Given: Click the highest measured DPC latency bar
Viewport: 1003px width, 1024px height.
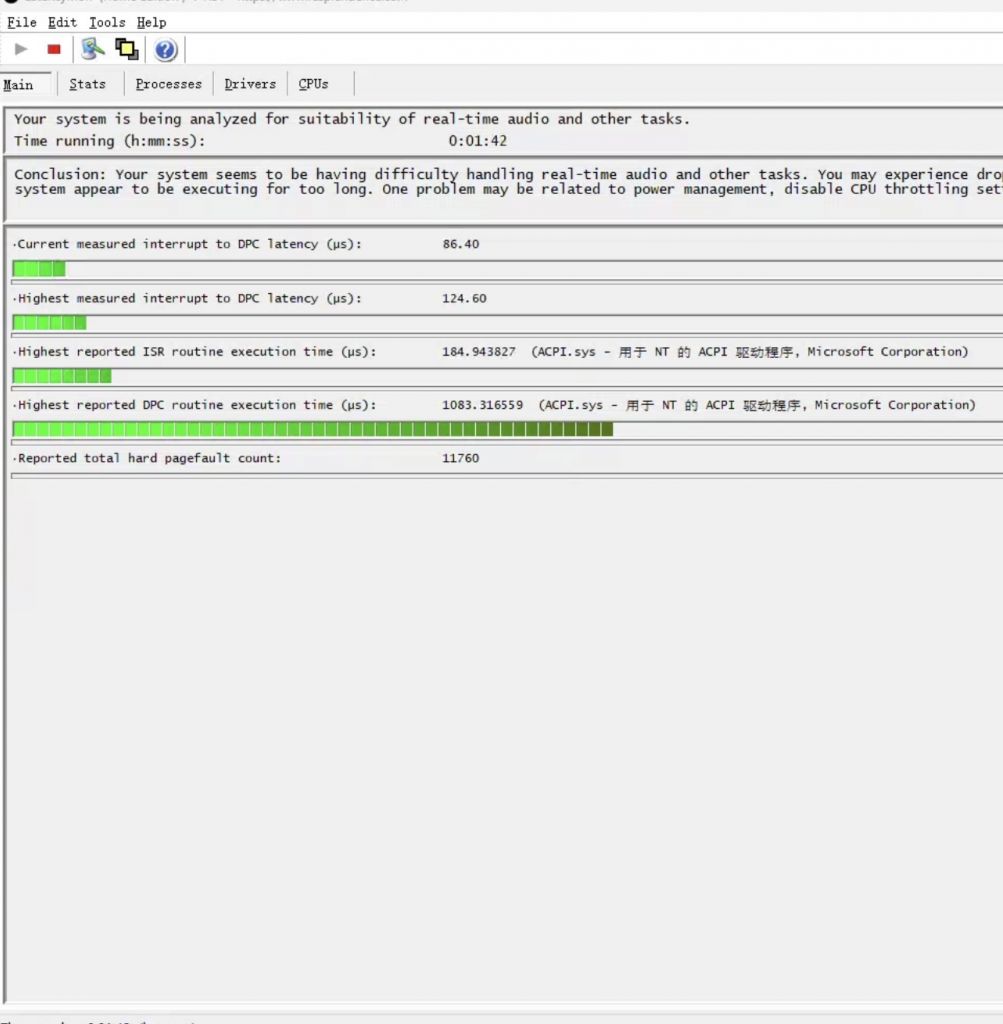Looking at the screenshot, I should click(49, 323).
